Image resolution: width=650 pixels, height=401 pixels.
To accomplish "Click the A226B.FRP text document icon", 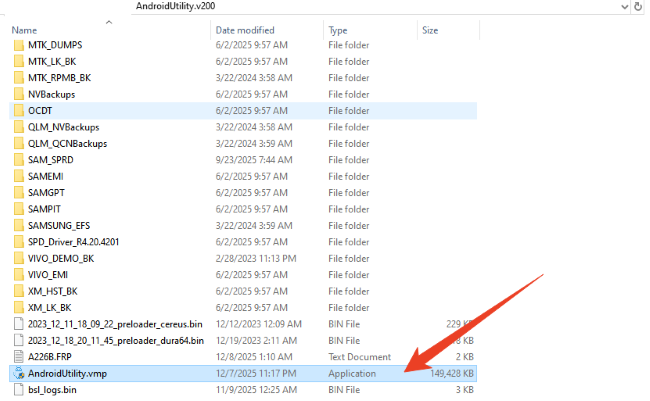I will (19, 357).
